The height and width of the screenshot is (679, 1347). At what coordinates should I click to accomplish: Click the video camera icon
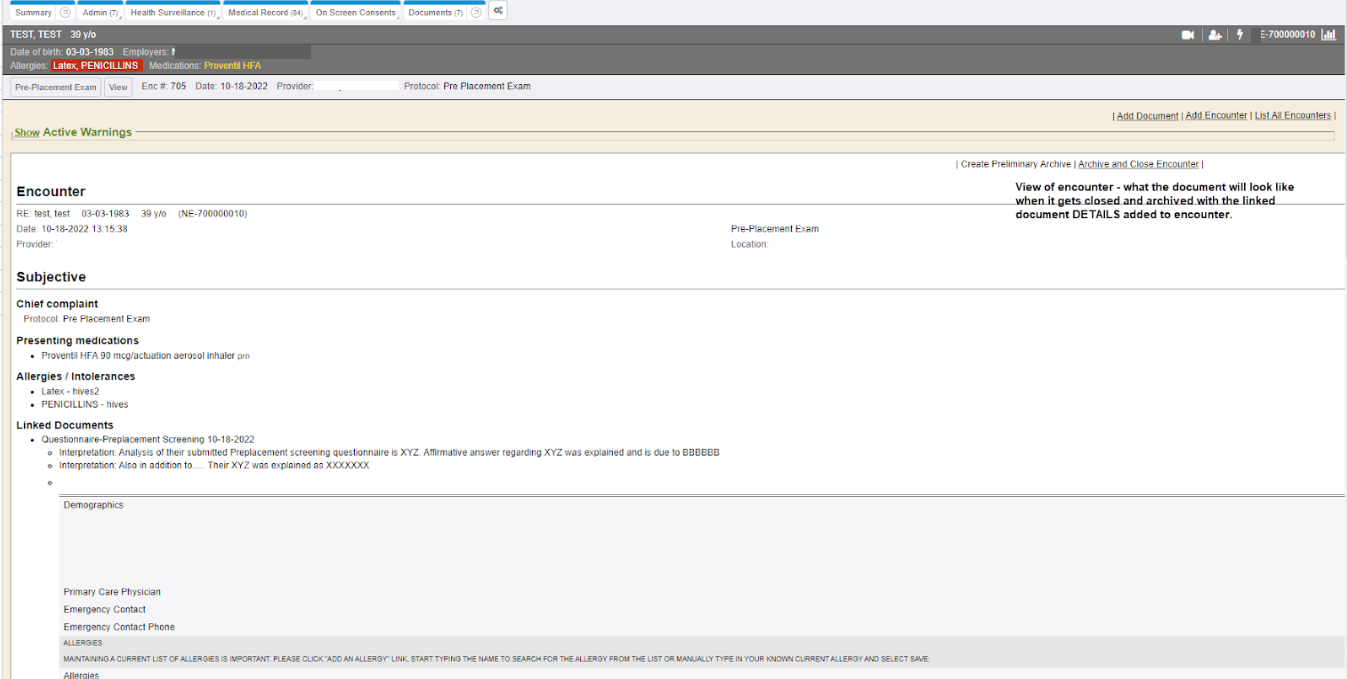click(x=1188, y=35)
